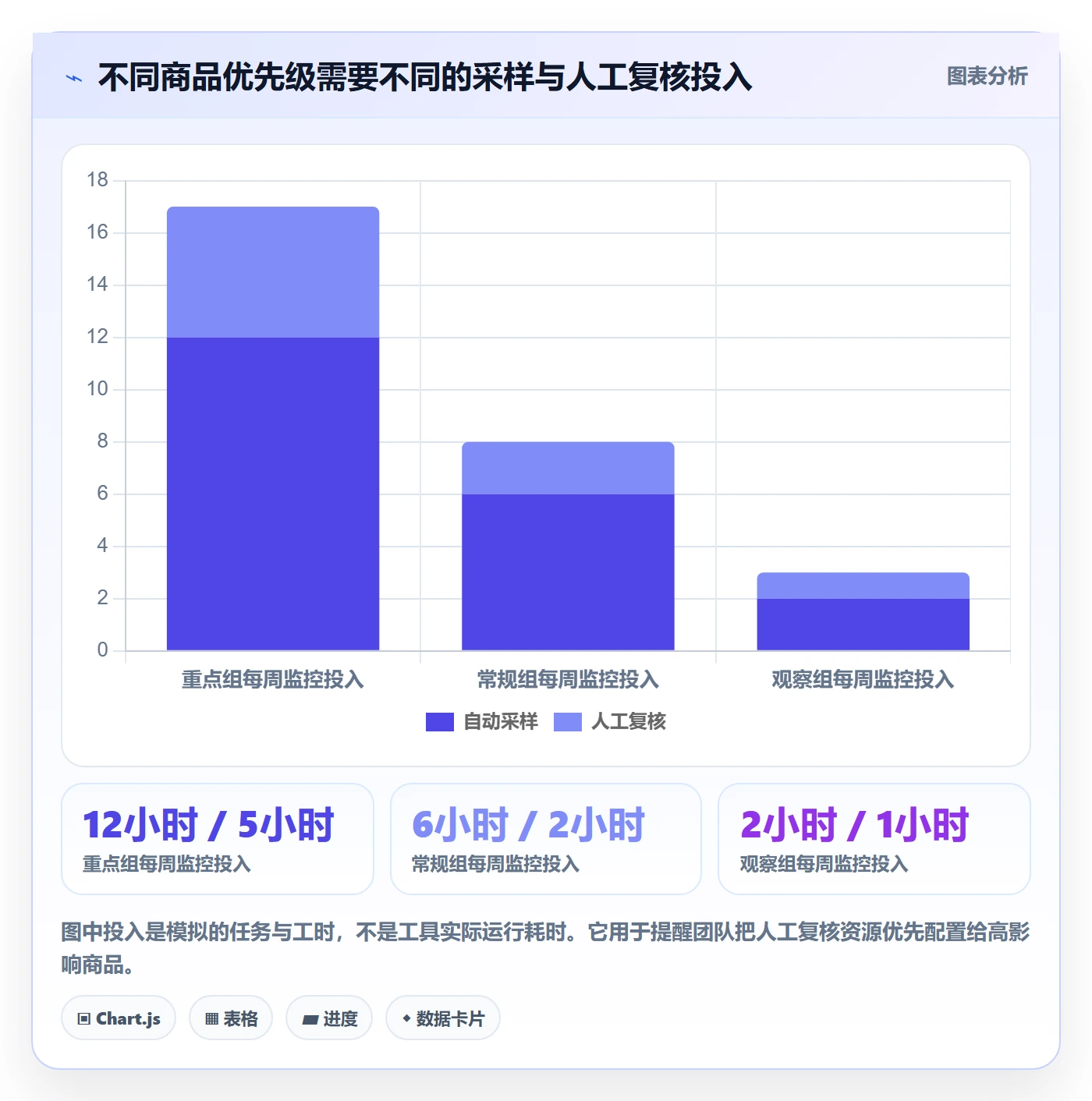The height and width of the screenshot is (1101, 1092).
Task: Click the y-axis value 18
Action: point(97,180)
